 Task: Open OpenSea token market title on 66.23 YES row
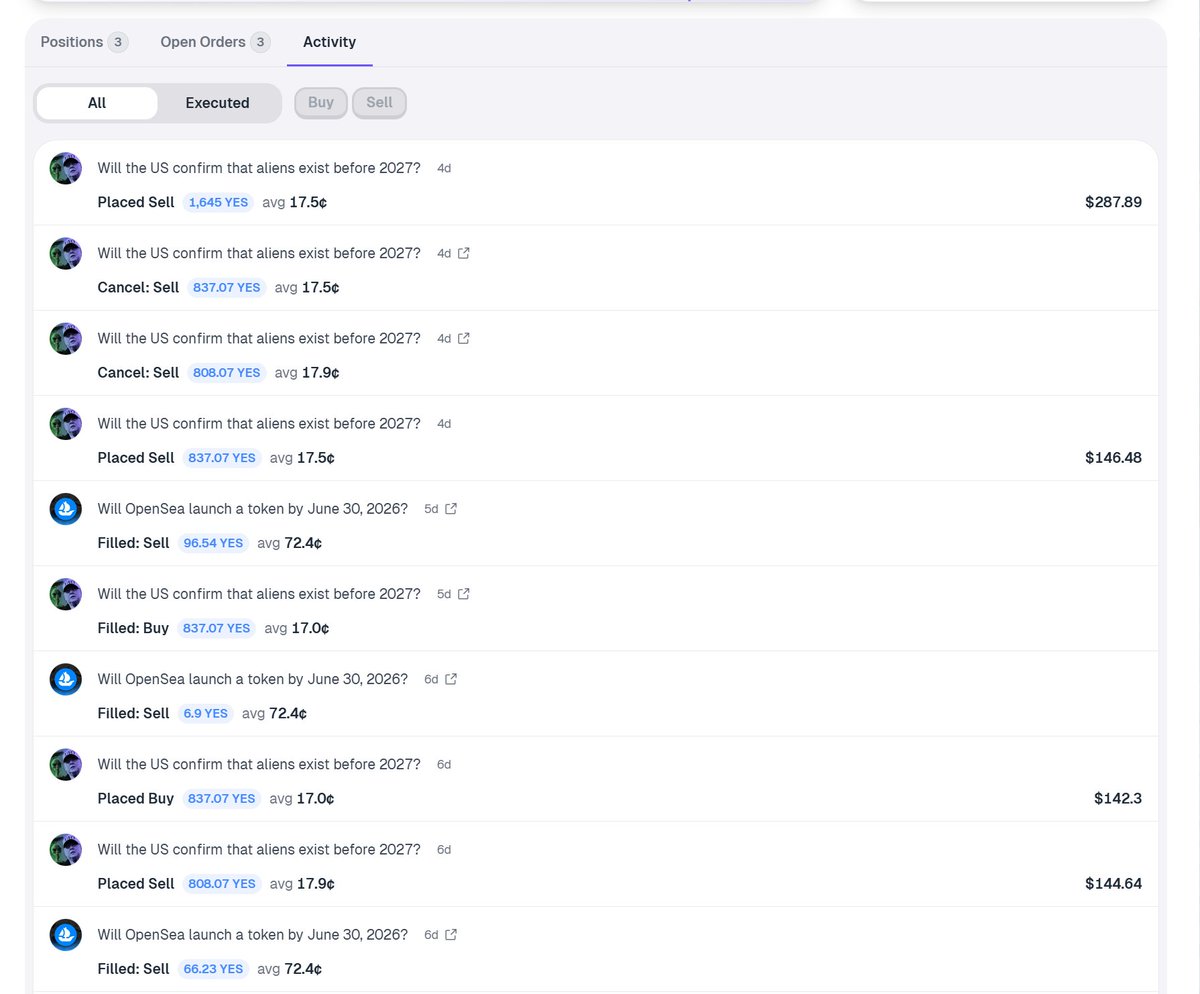tap(252, 934)
